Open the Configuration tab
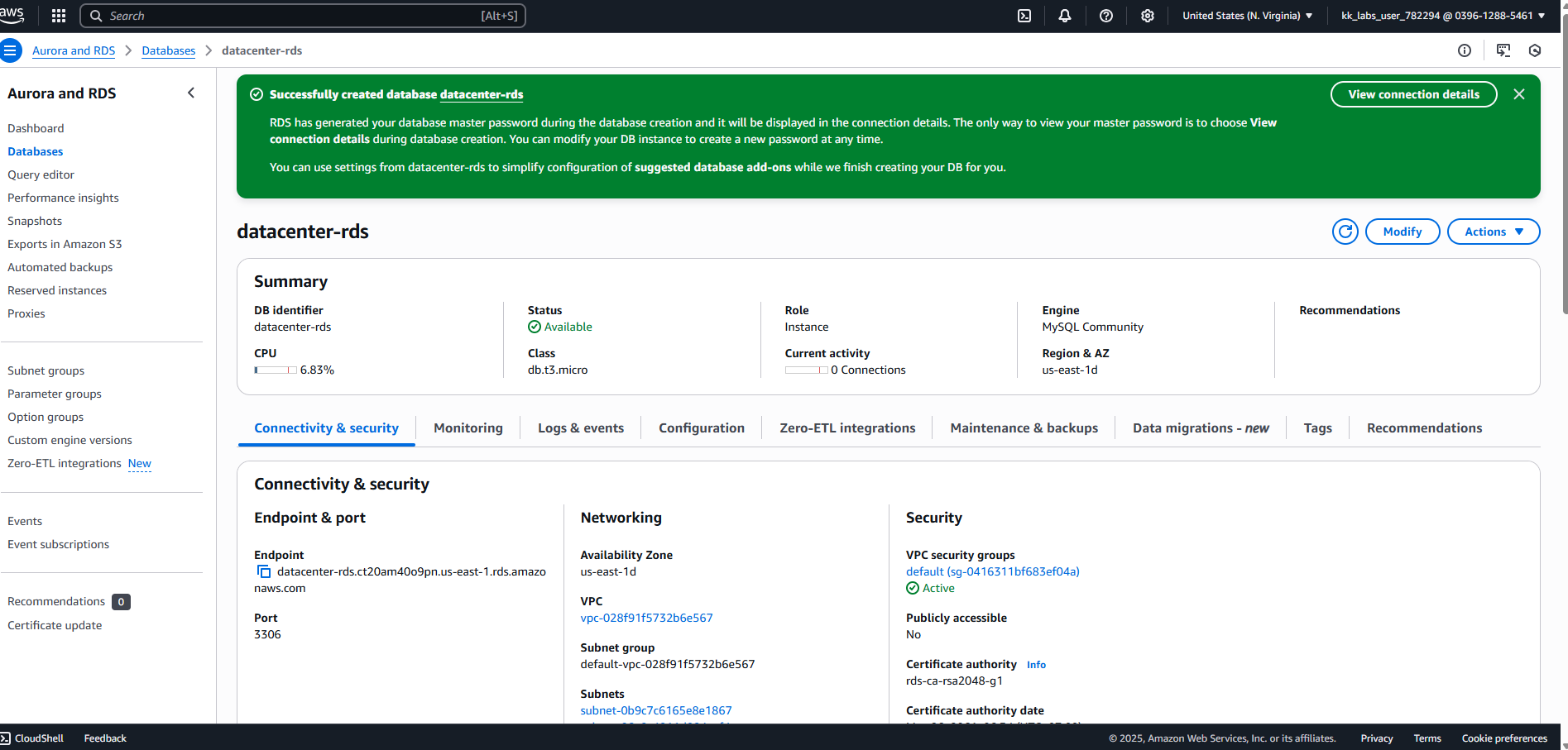 tap(702, 428)
